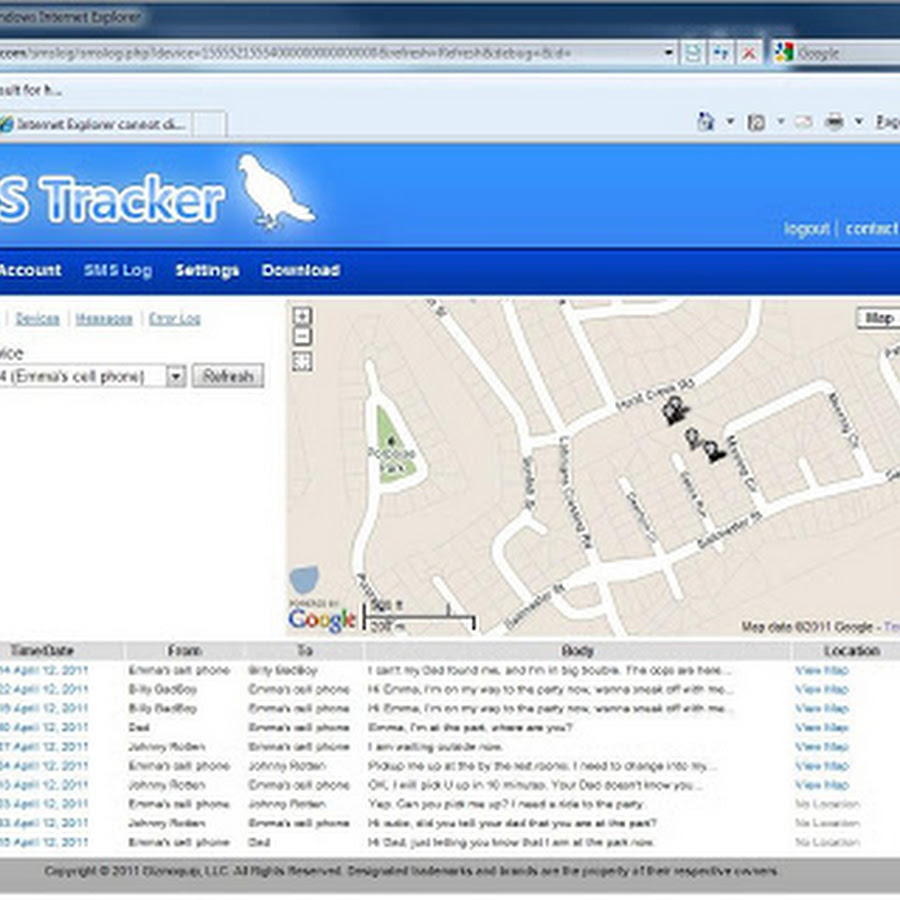900x900 pixels.
Task: Go to the Devices sub-link
Action: (37, 319)
